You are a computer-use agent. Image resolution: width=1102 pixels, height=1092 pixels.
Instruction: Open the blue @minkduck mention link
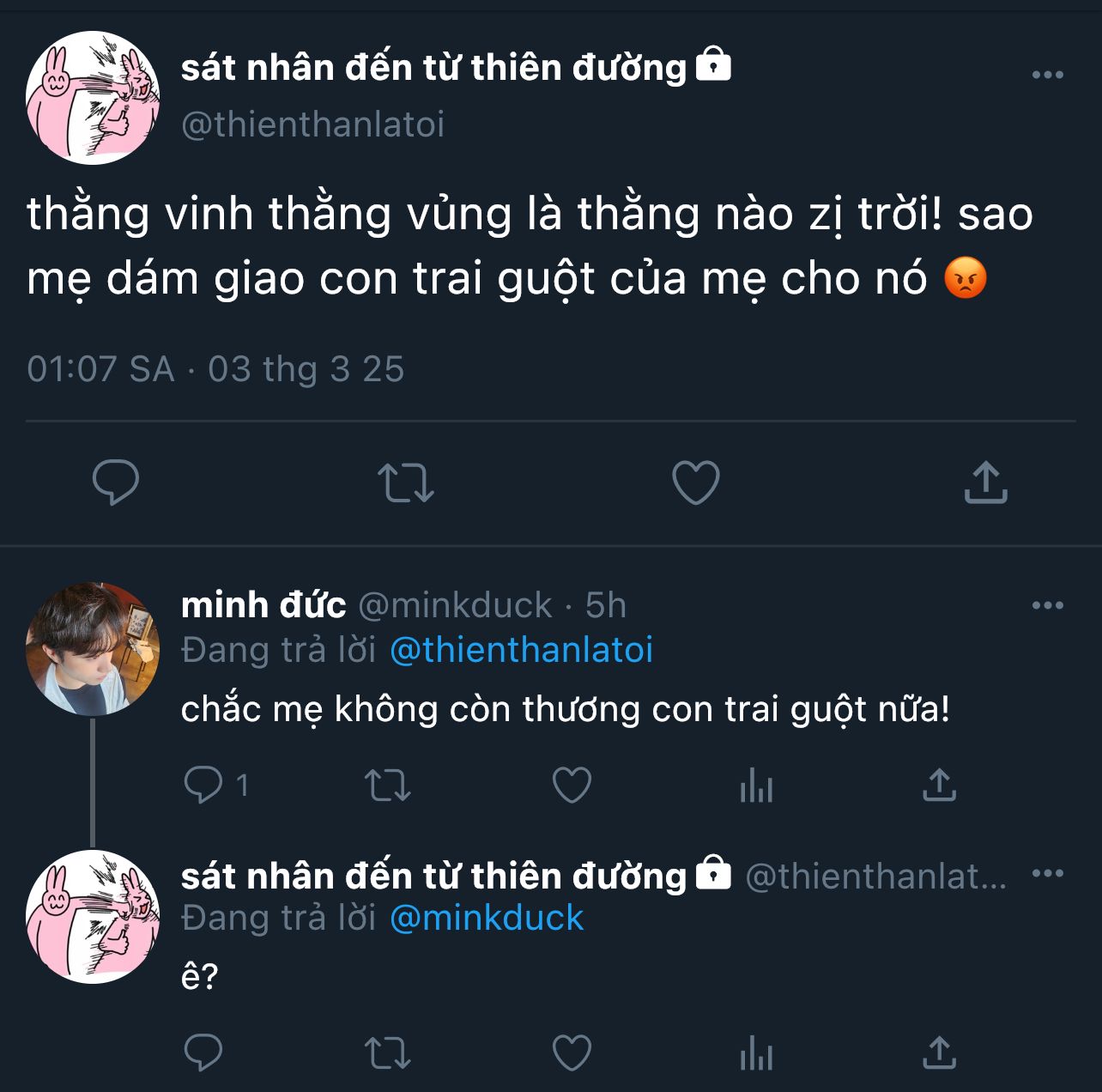point(487,918)
